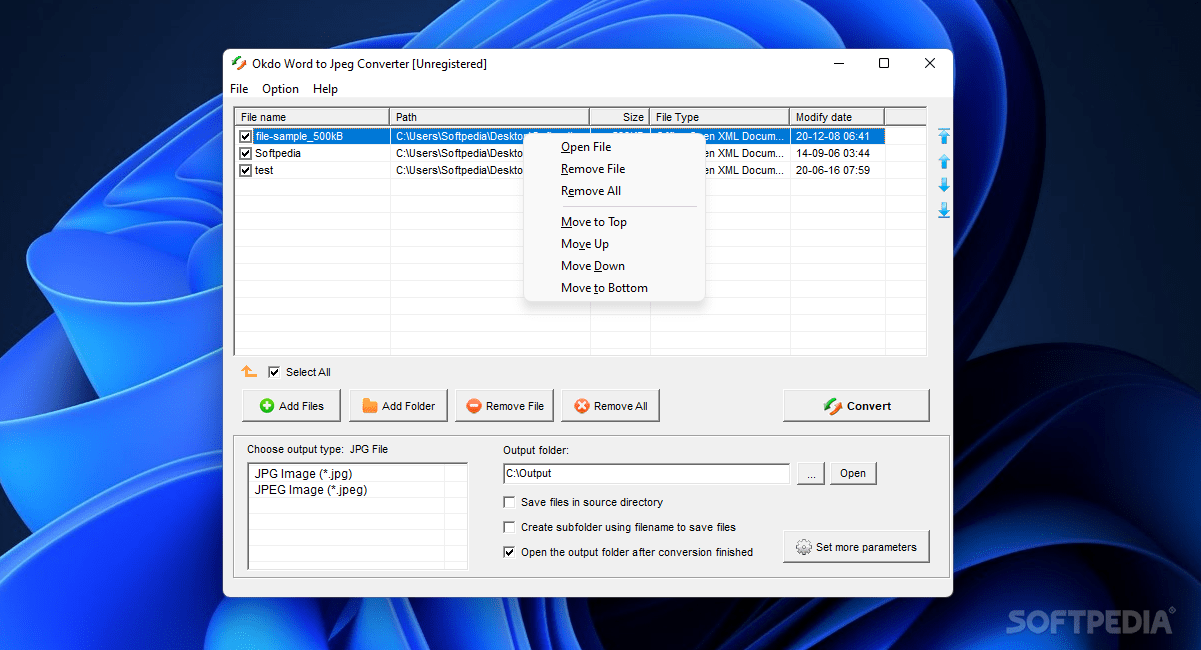Toggle the Select All checkbox

tap(274, 372)
